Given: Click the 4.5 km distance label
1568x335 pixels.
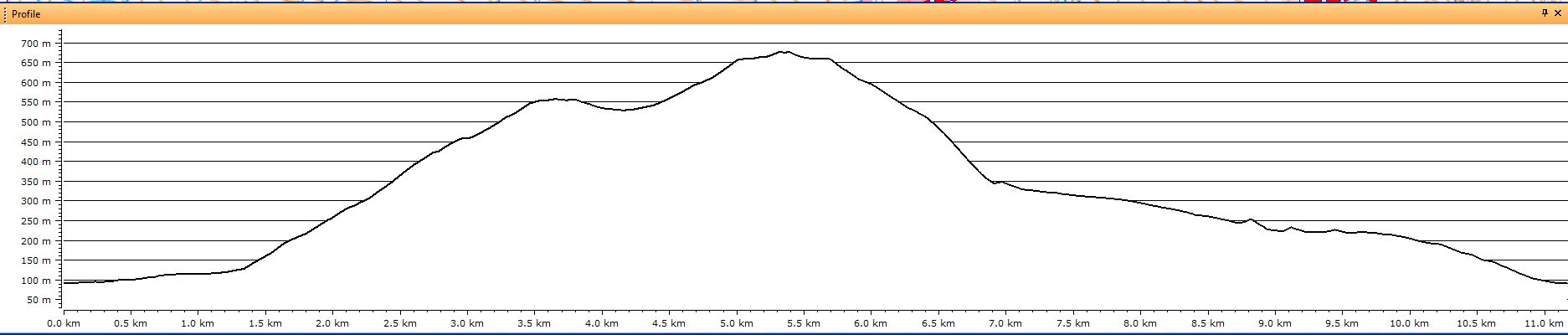Looking at the screenshot, I should [x=669, y=323].
